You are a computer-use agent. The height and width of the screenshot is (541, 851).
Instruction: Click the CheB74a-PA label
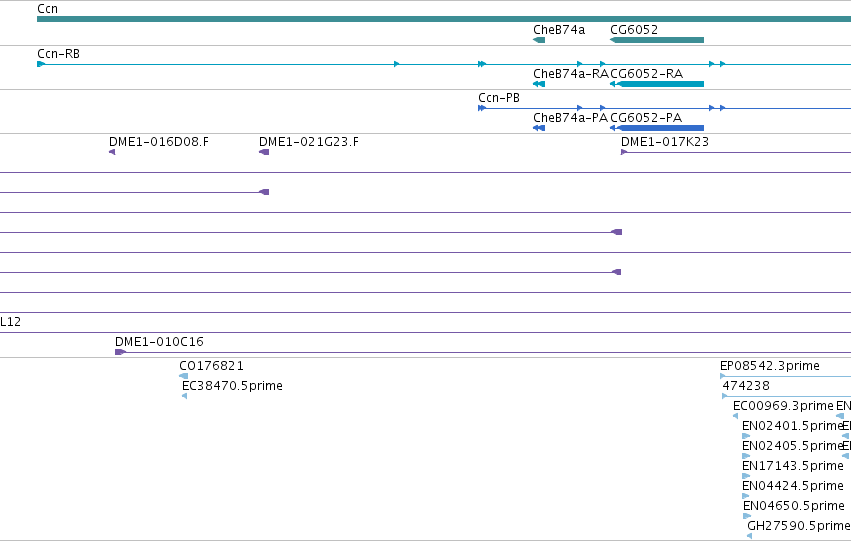point(570,118)
